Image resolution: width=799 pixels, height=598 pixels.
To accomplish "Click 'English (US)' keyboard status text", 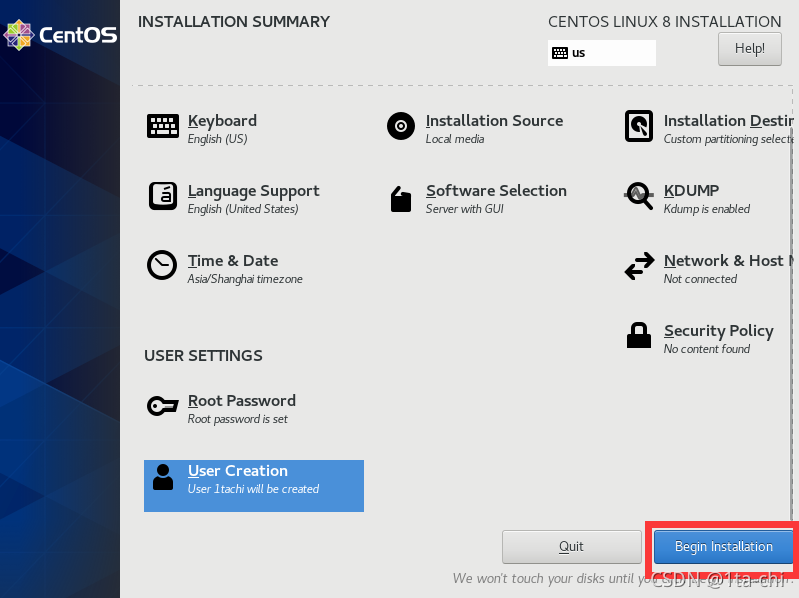I will coord(217,139).
